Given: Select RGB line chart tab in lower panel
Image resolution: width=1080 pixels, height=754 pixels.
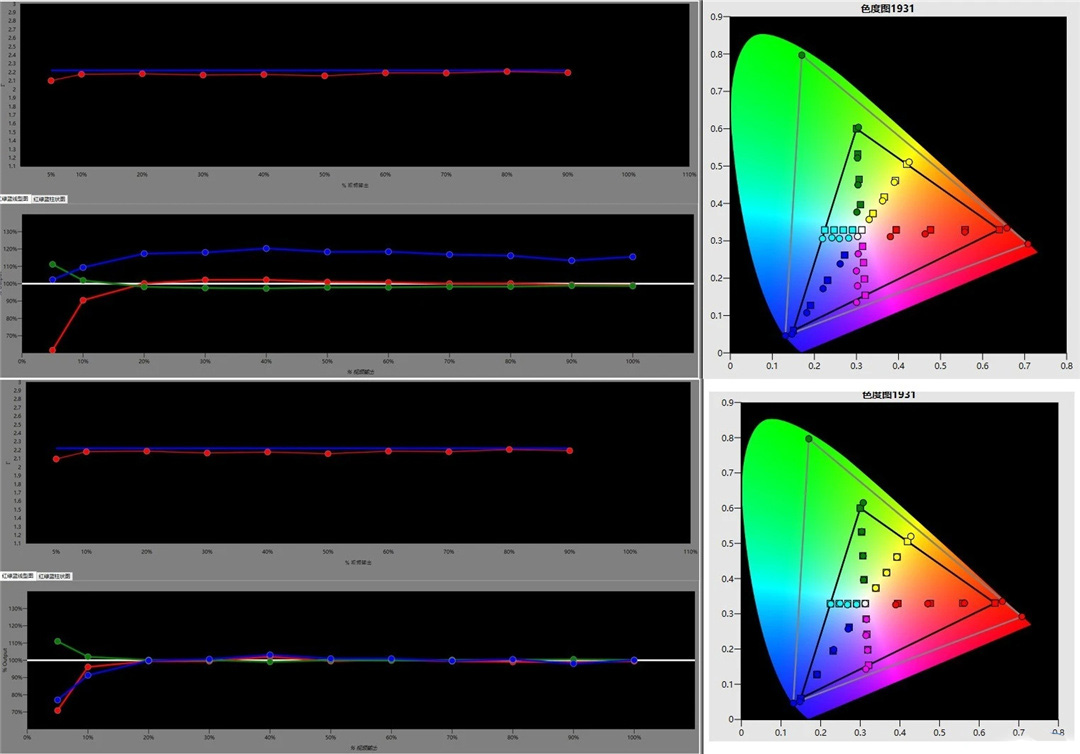Looking at the screenshot, I should [x=18, y=576].
